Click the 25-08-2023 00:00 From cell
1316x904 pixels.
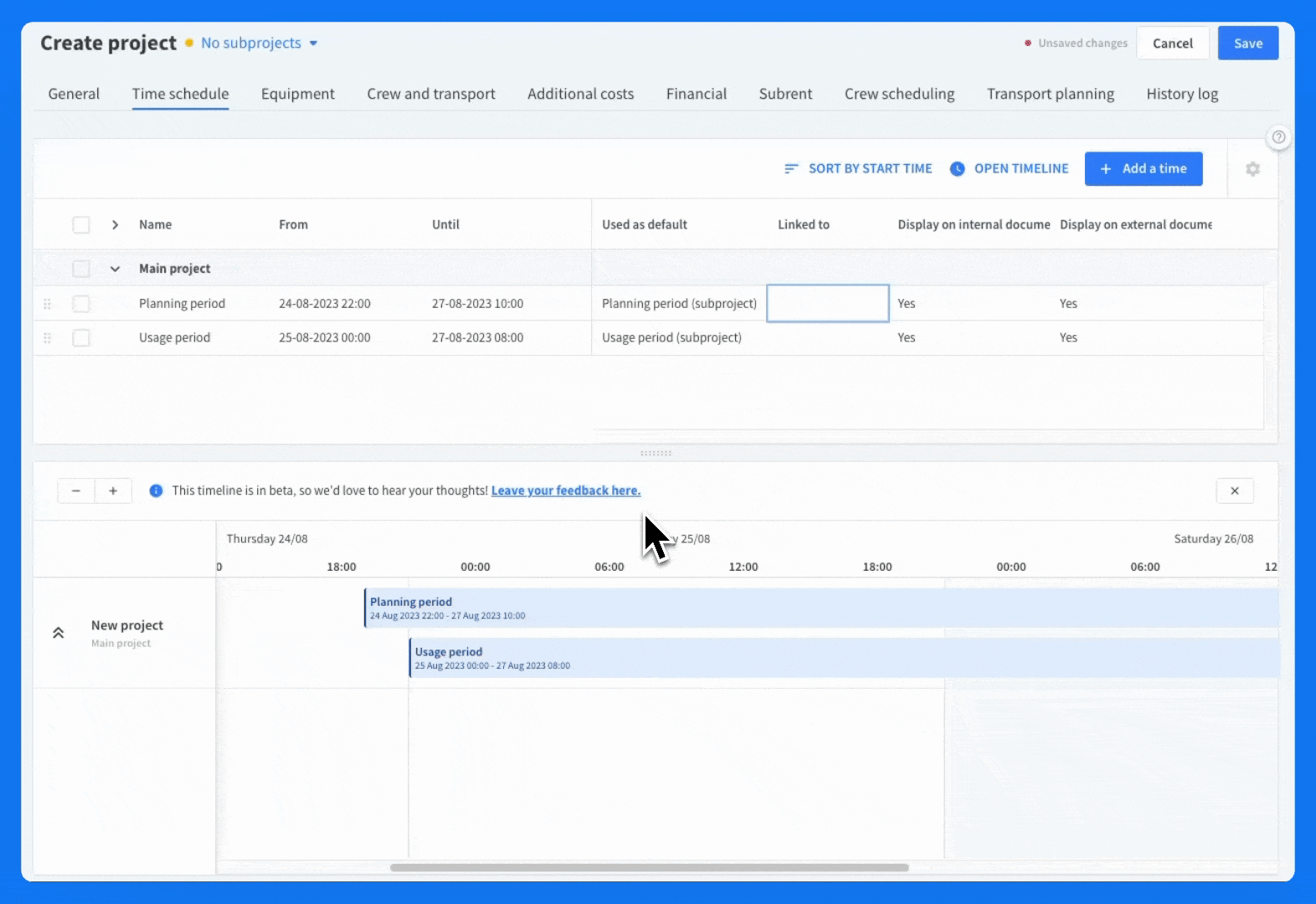325,338
